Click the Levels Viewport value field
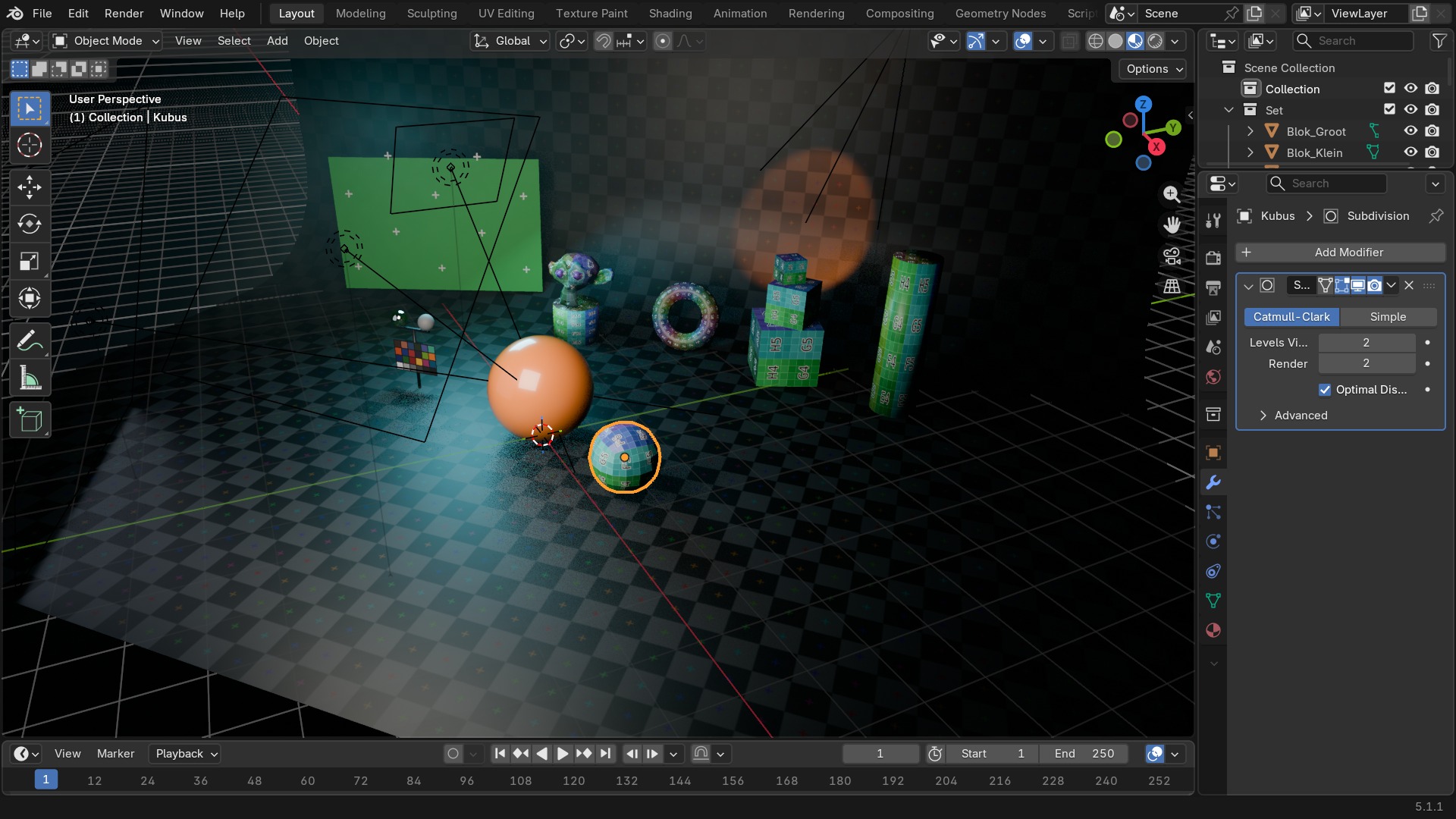The width and height of the screenshot is (1456, 819). (1367, 343)
